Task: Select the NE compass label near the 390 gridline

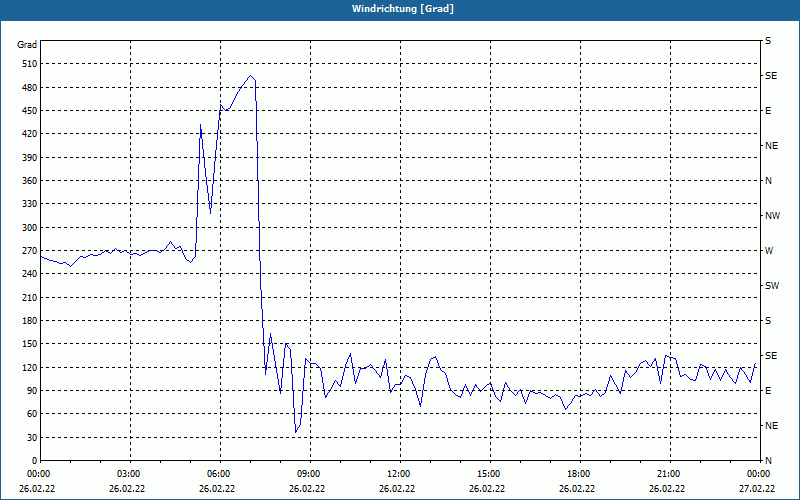Action: click(771, 146)
